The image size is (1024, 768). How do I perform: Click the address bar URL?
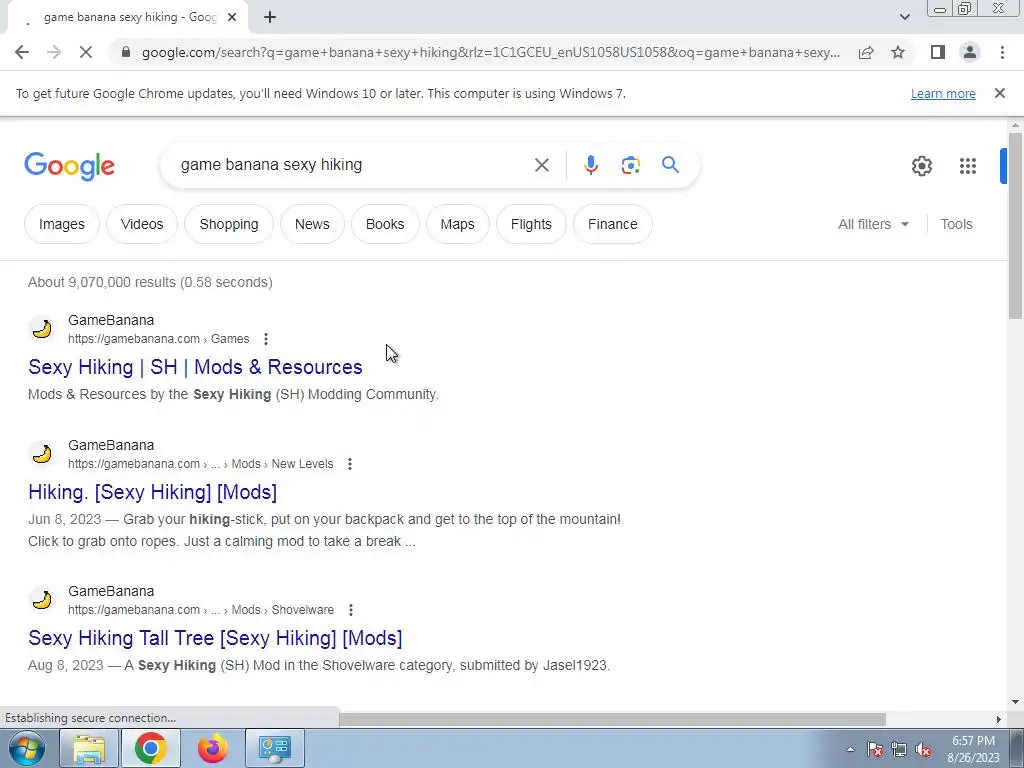pos(490,52)
